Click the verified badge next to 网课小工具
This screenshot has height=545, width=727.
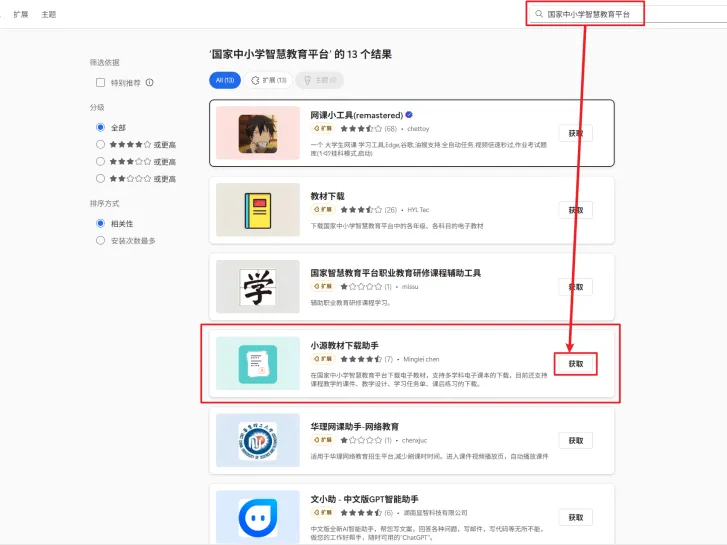(x=409, y=115)
